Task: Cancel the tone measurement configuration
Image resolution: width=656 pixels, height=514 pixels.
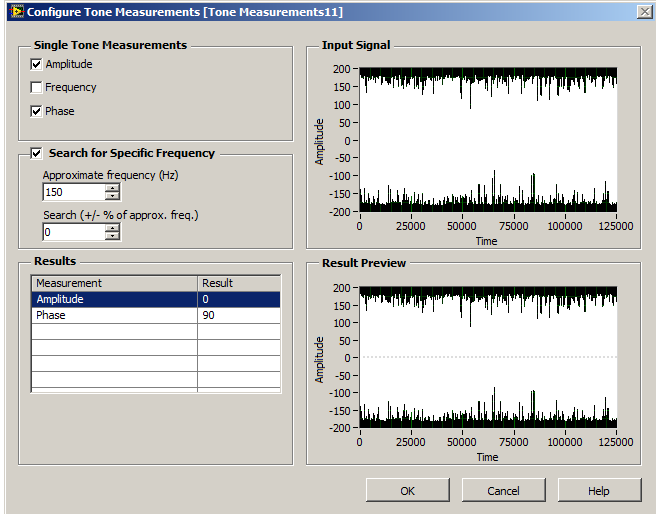Action: click(x=504, y=490)
